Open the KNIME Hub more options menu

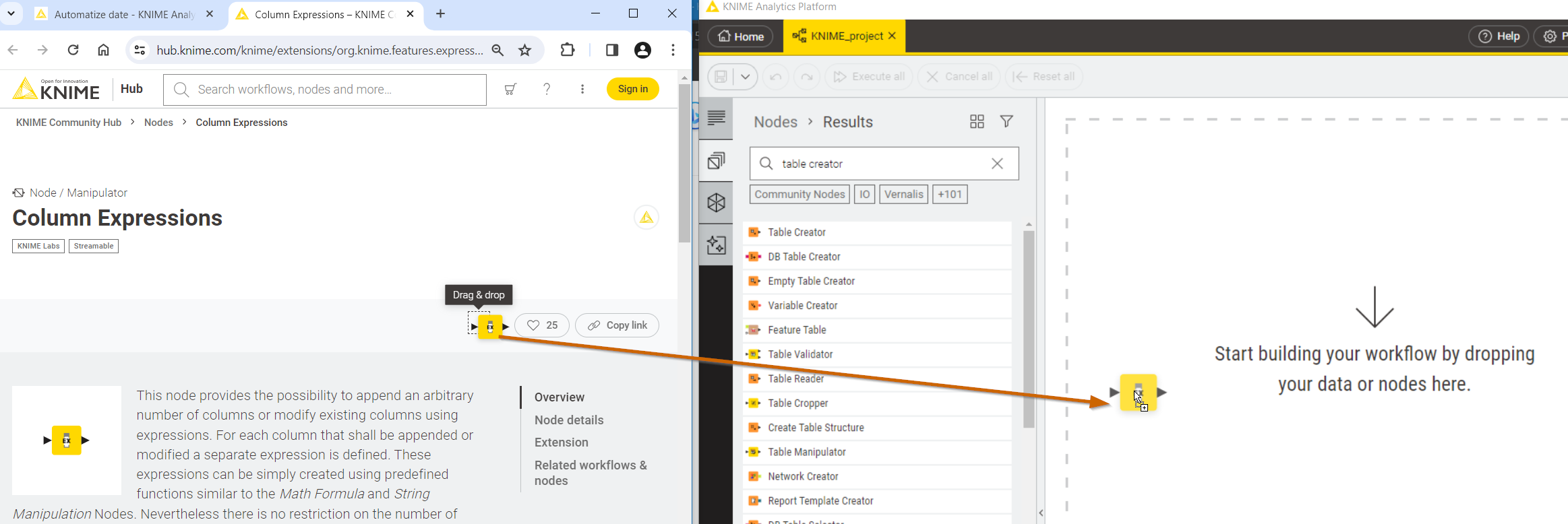pos(582,89)
